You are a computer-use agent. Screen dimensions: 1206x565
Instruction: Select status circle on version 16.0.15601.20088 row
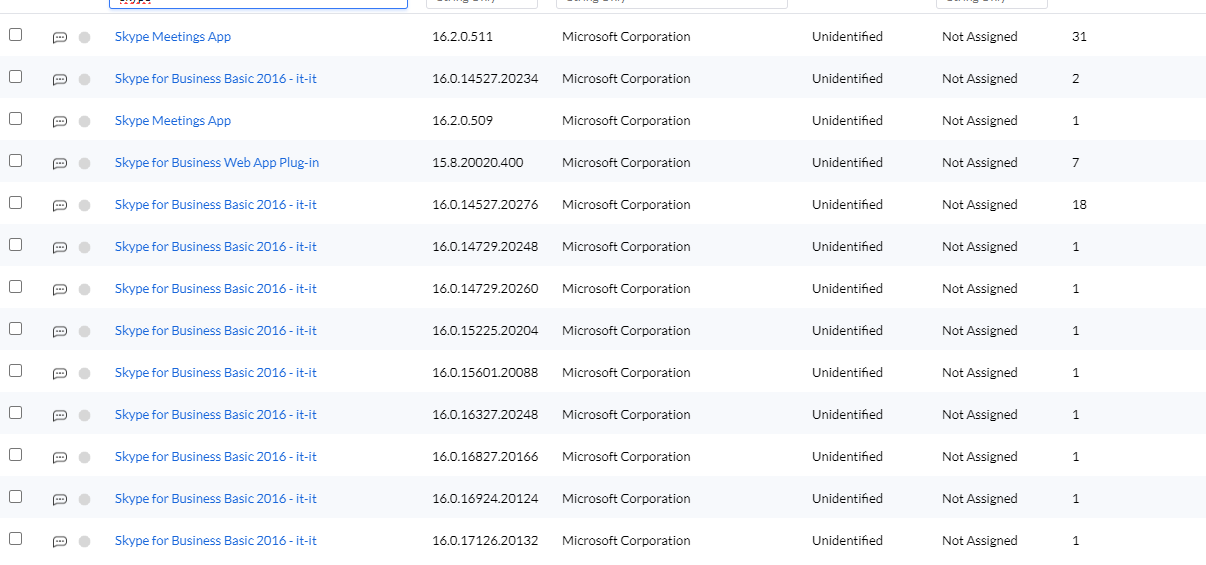click(84, 373)
